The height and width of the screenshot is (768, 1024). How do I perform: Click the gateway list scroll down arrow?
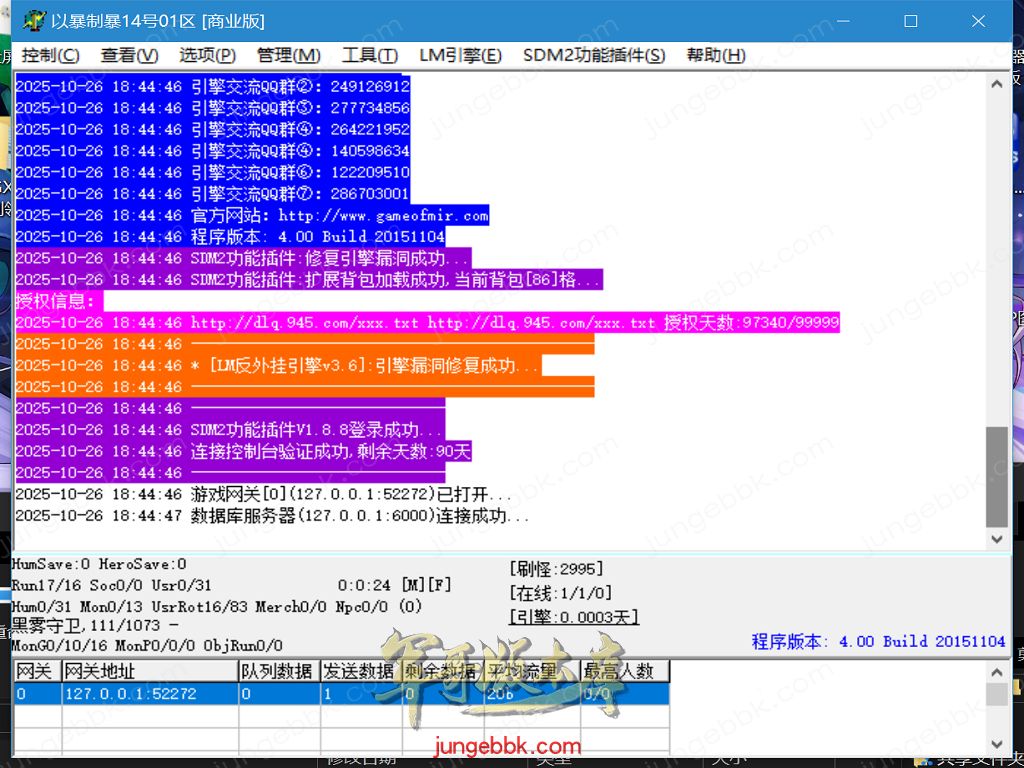click(996, 743)
